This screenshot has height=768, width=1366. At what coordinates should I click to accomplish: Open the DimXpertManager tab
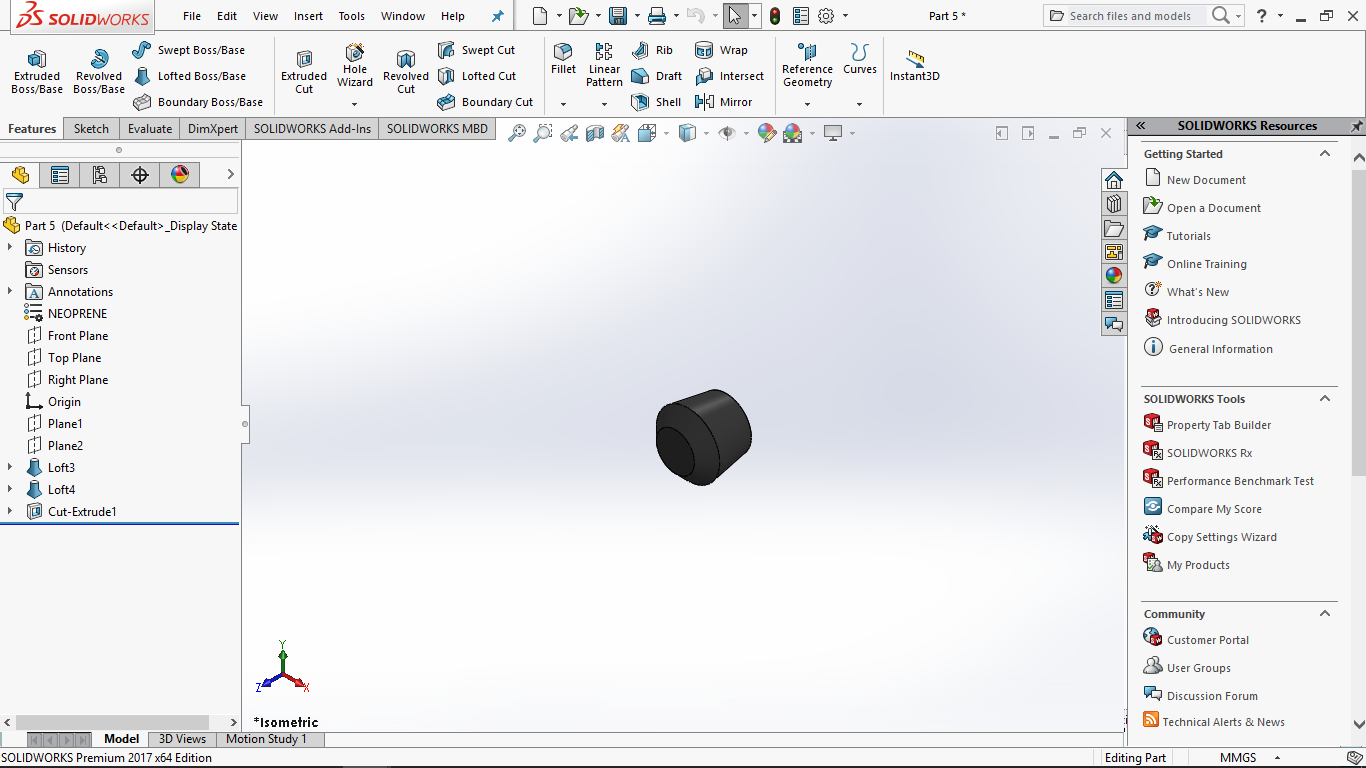coord(140,175)
